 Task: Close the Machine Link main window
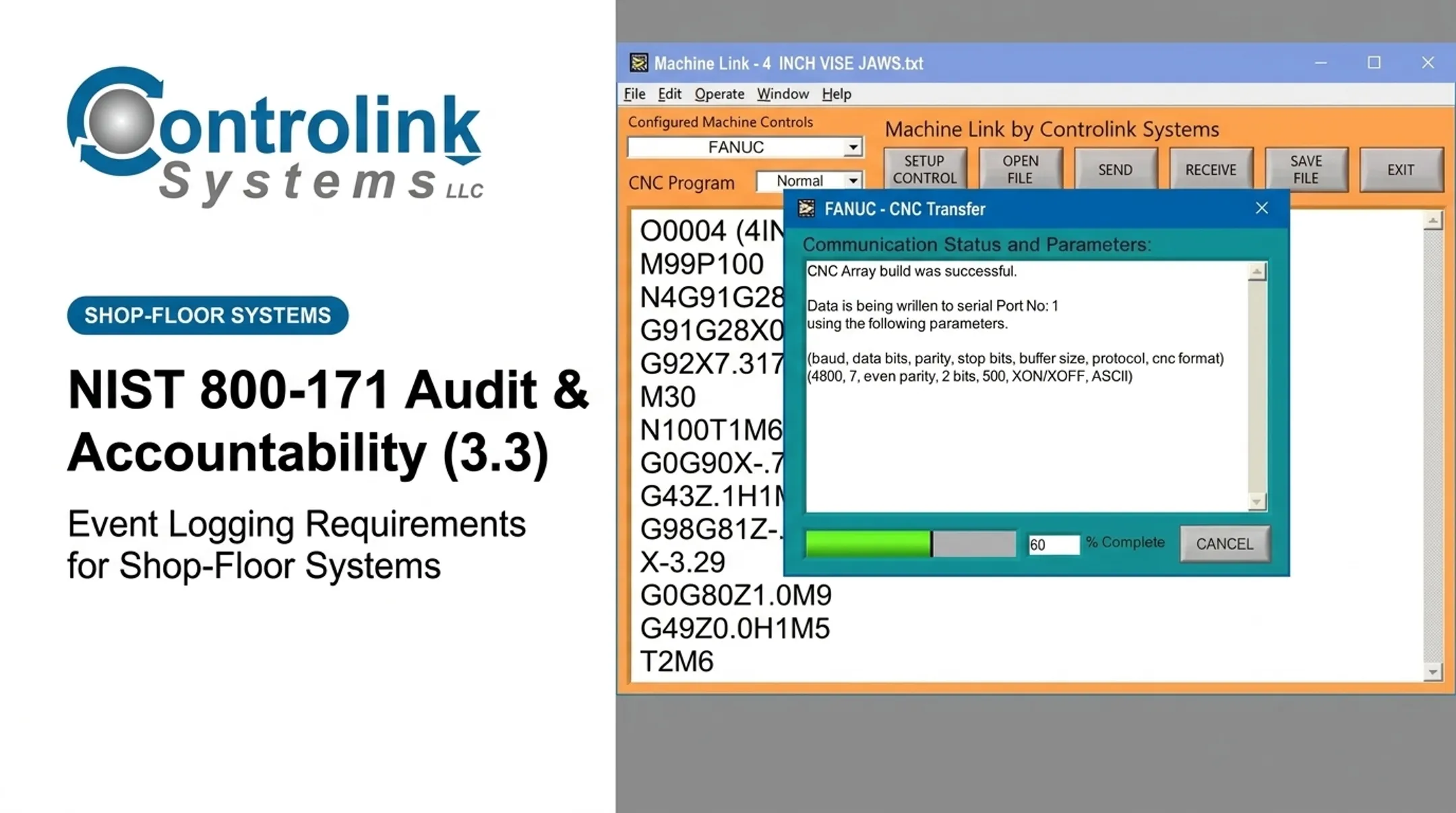click(1428, 63)
